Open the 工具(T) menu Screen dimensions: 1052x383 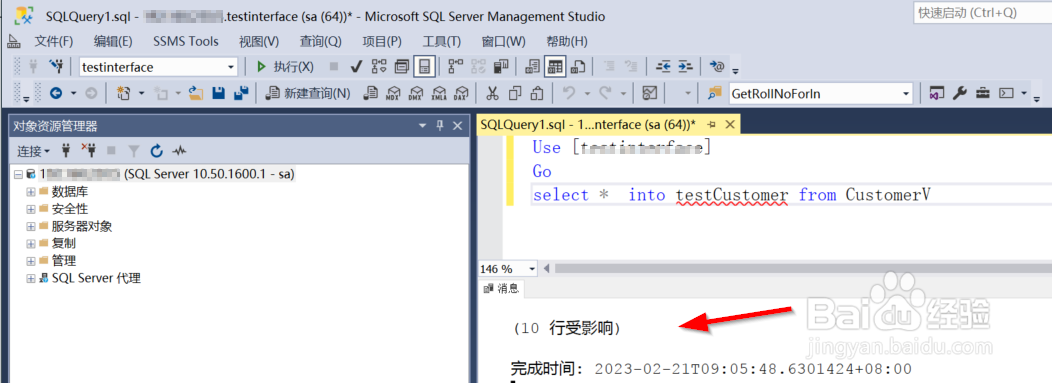(x=442, y=42)
